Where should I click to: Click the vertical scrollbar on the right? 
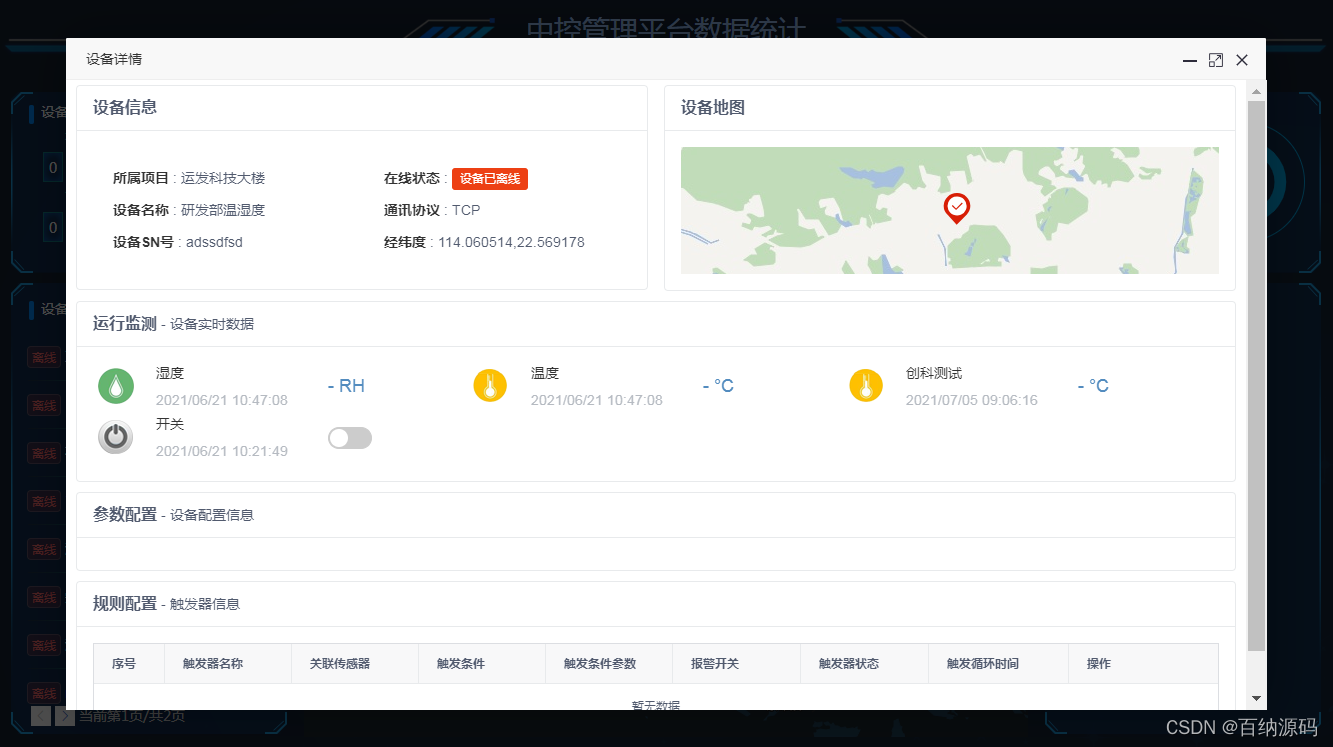[x=1257, y=300]
